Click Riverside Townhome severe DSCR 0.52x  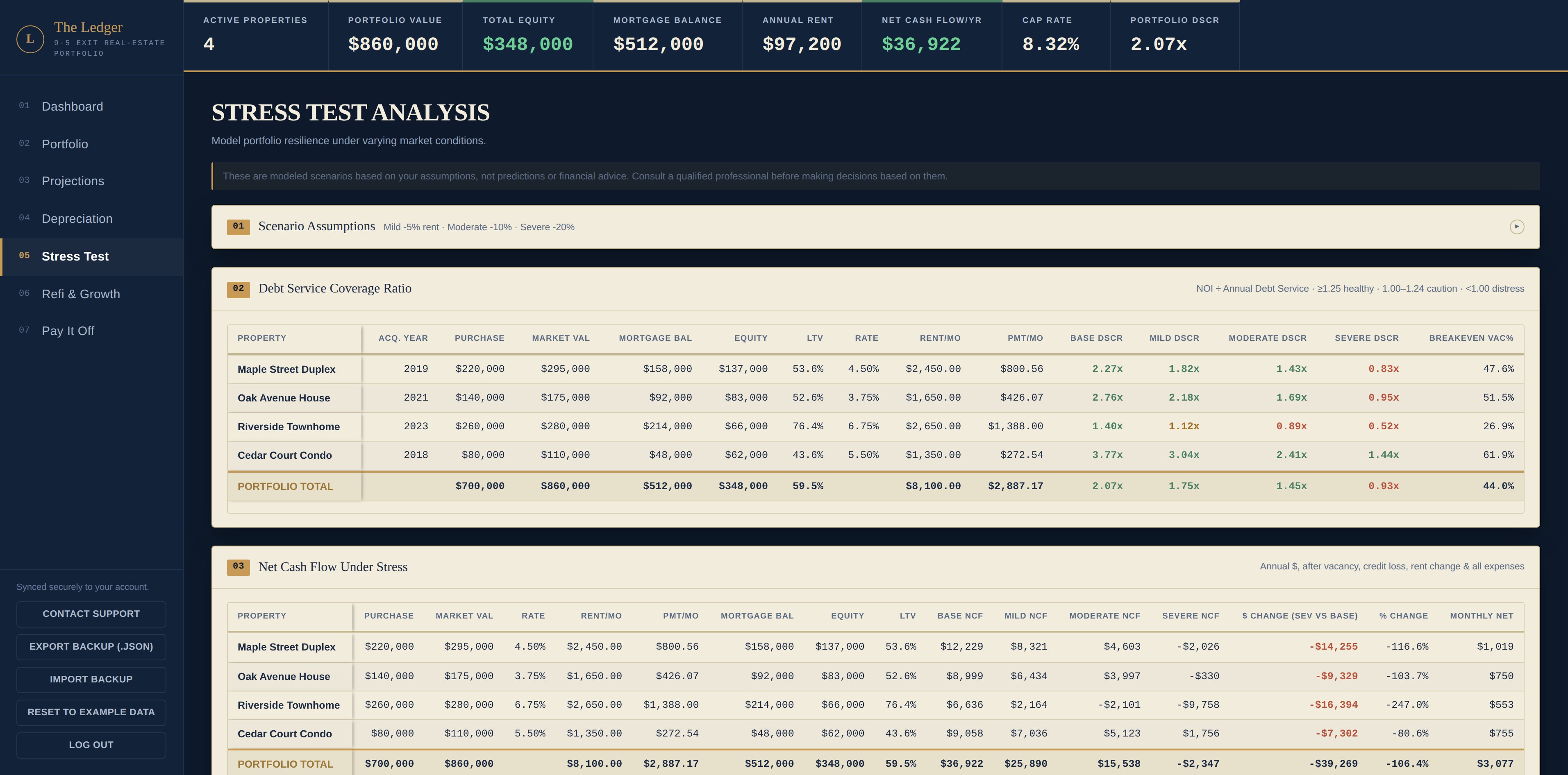tap(1383, 426)
